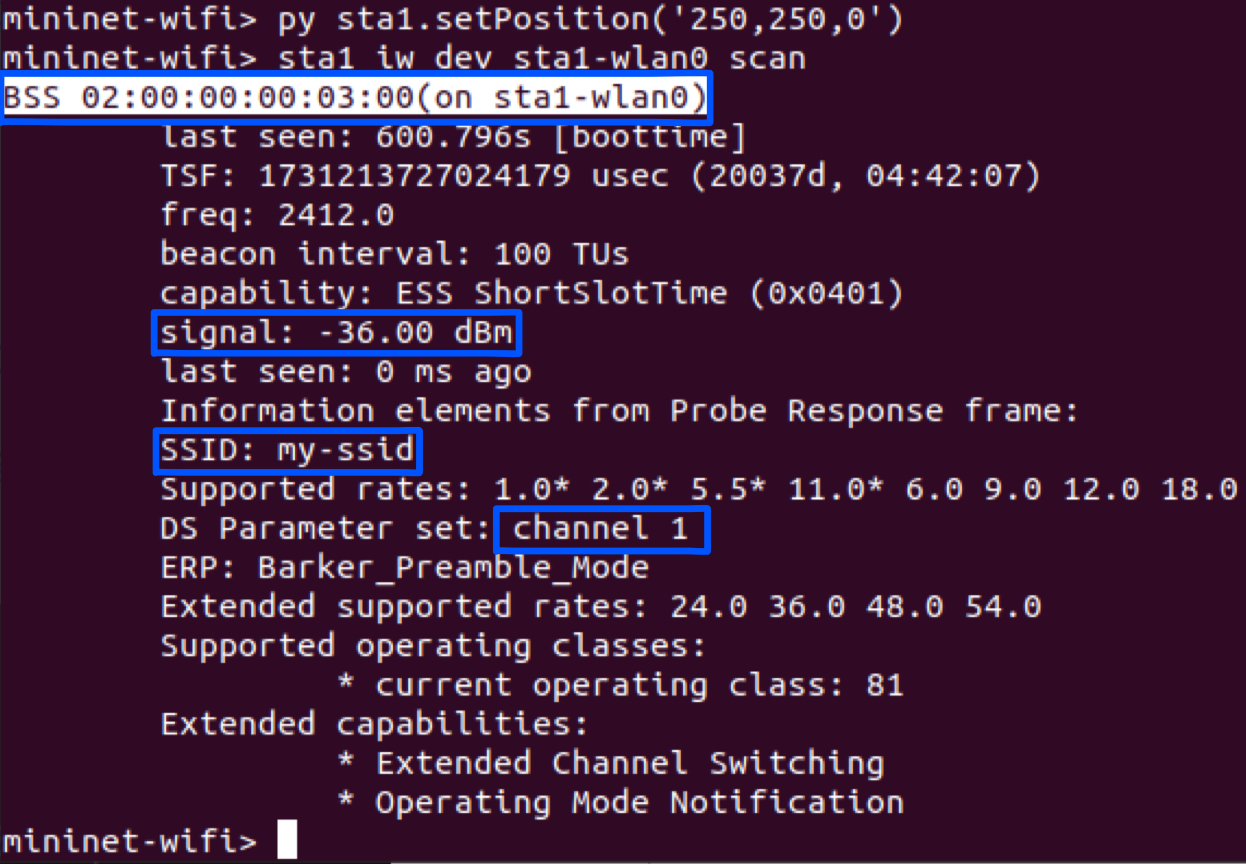The width and height of the screenshot is (1246, 864).
Task: Click the setPosition command line
Action: (453, 19)
